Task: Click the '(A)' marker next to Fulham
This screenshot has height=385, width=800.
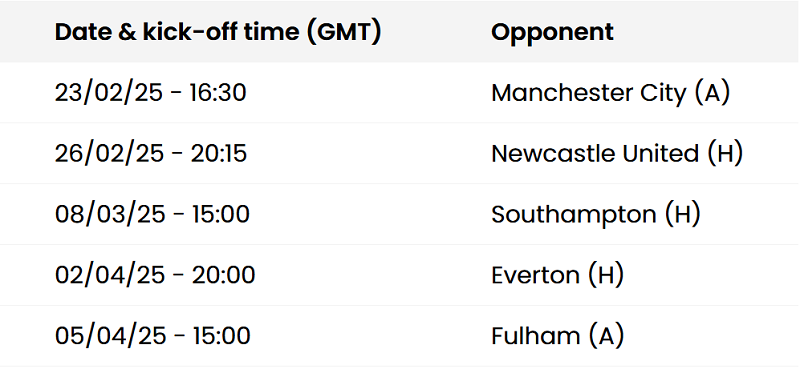Action: [606, 336]
